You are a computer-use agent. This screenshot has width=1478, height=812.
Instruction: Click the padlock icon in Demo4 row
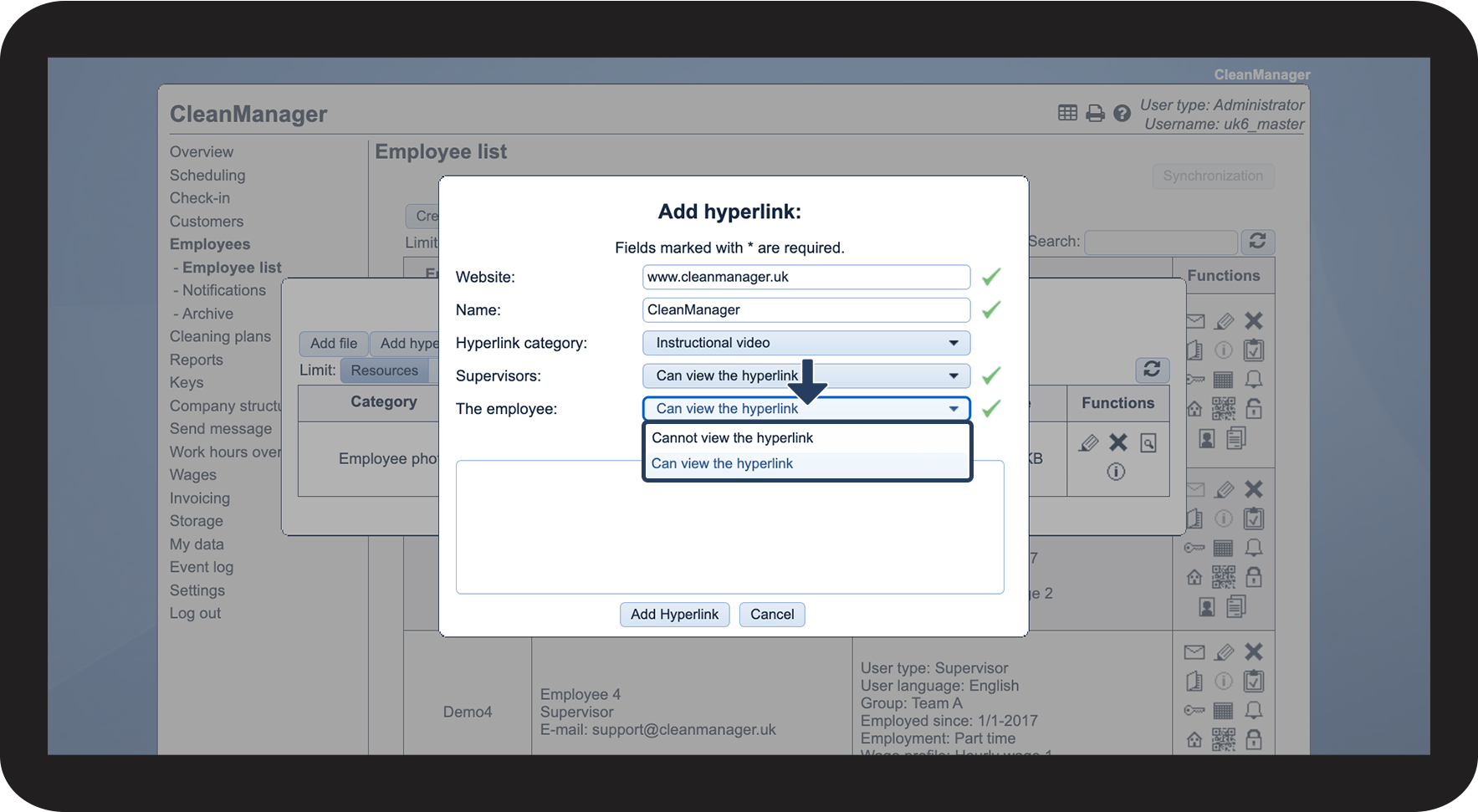[x=1253, y=740]
